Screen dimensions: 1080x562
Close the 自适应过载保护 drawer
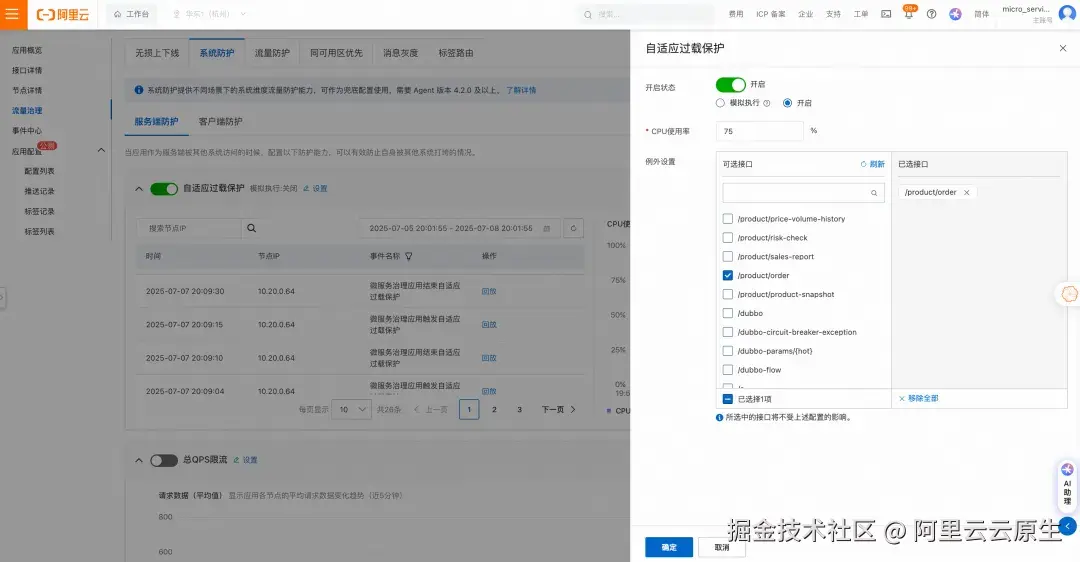[1062, 48]
